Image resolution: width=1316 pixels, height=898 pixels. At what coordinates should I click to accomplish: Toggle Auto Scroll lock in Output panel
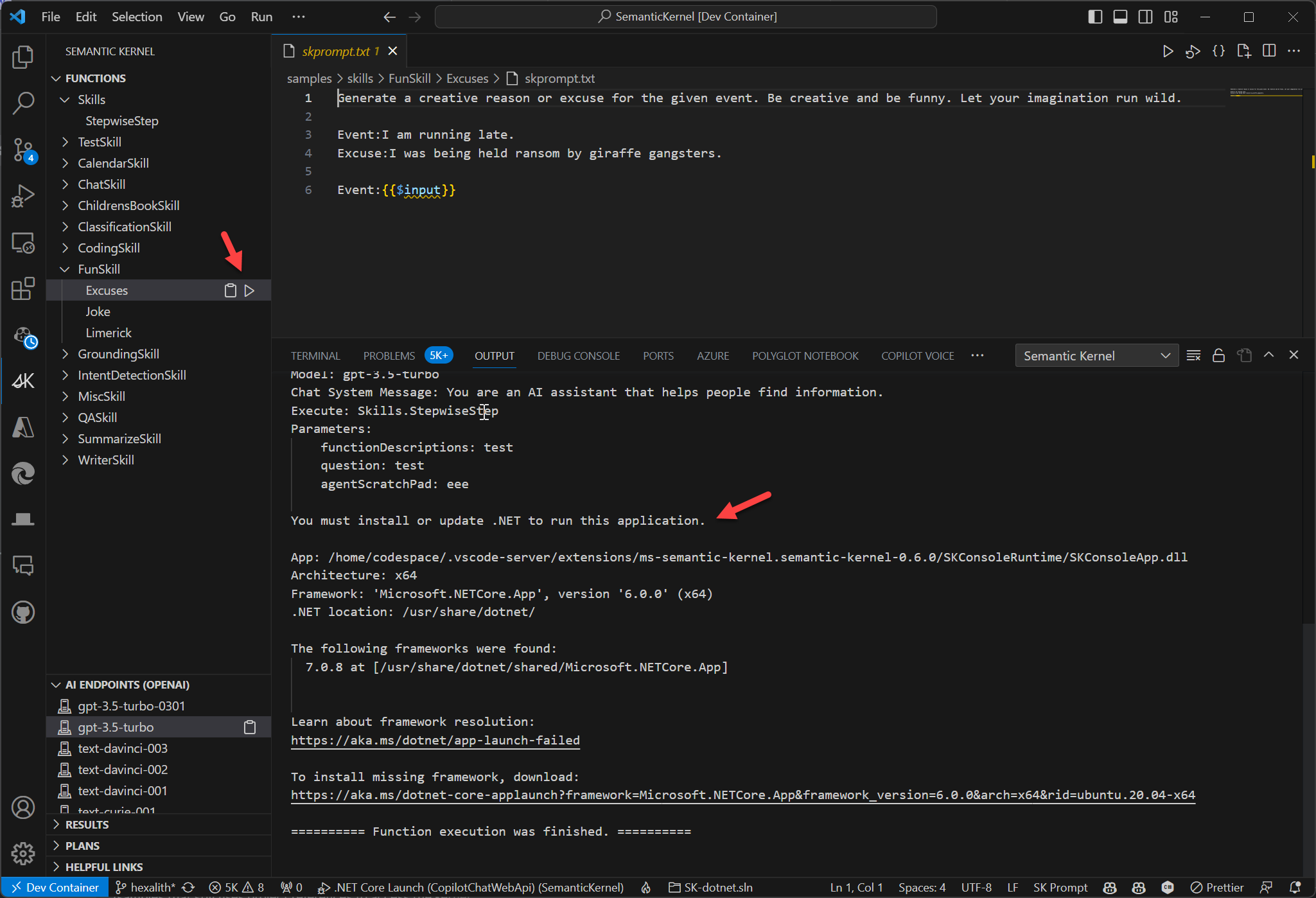(x=1218, y=355)
